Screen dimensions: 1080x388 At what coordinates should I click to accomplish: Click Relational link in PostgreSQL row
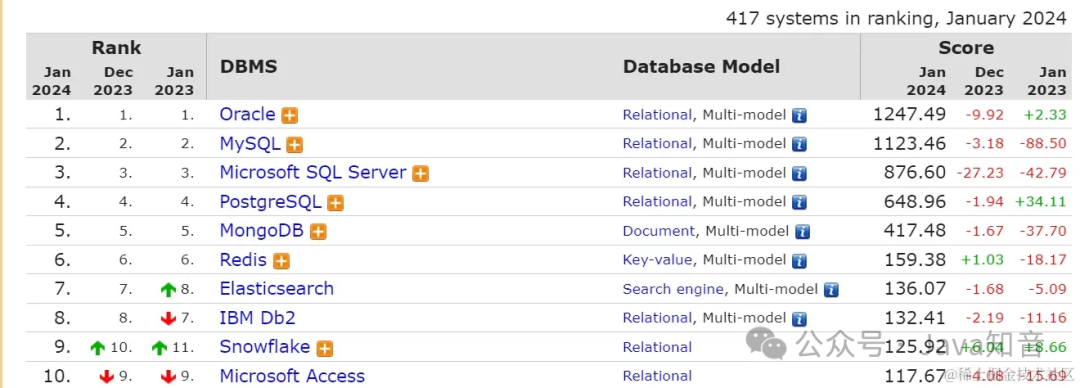click(657, 202)
